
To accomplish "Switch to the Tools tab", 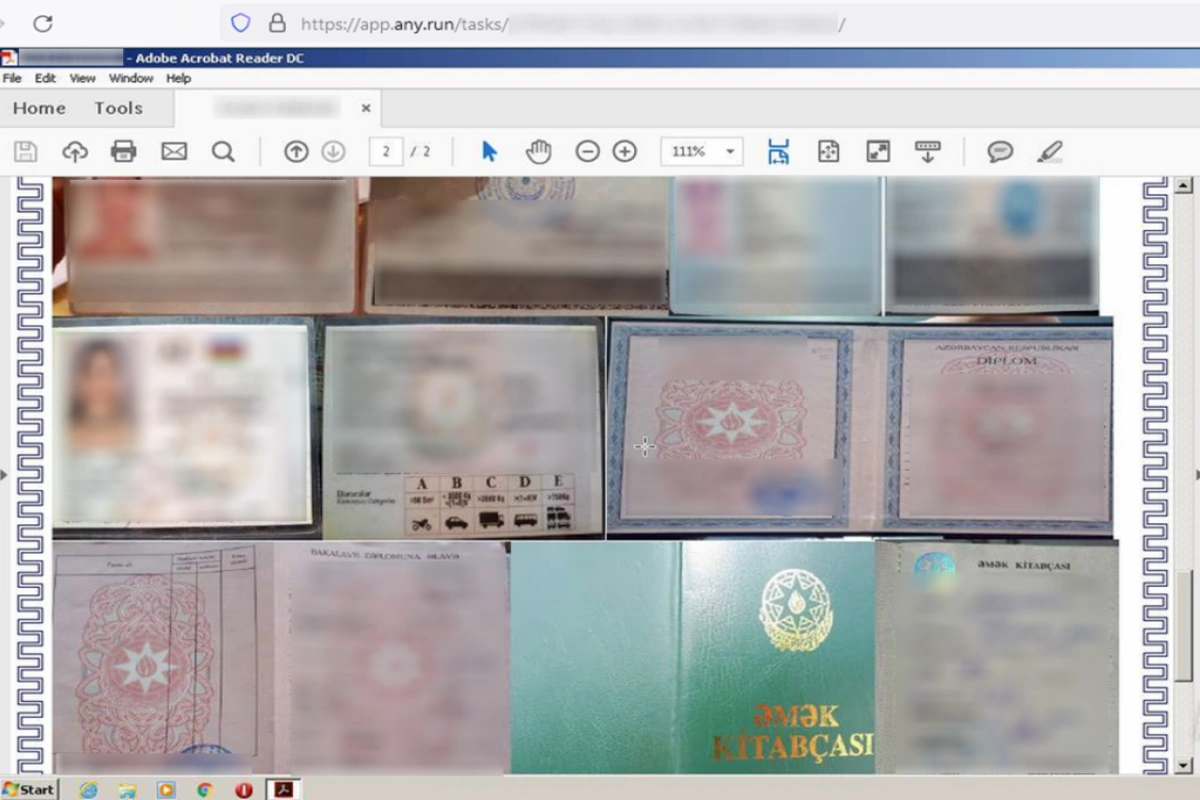I will pyautogui.click(x=118, y=108).
